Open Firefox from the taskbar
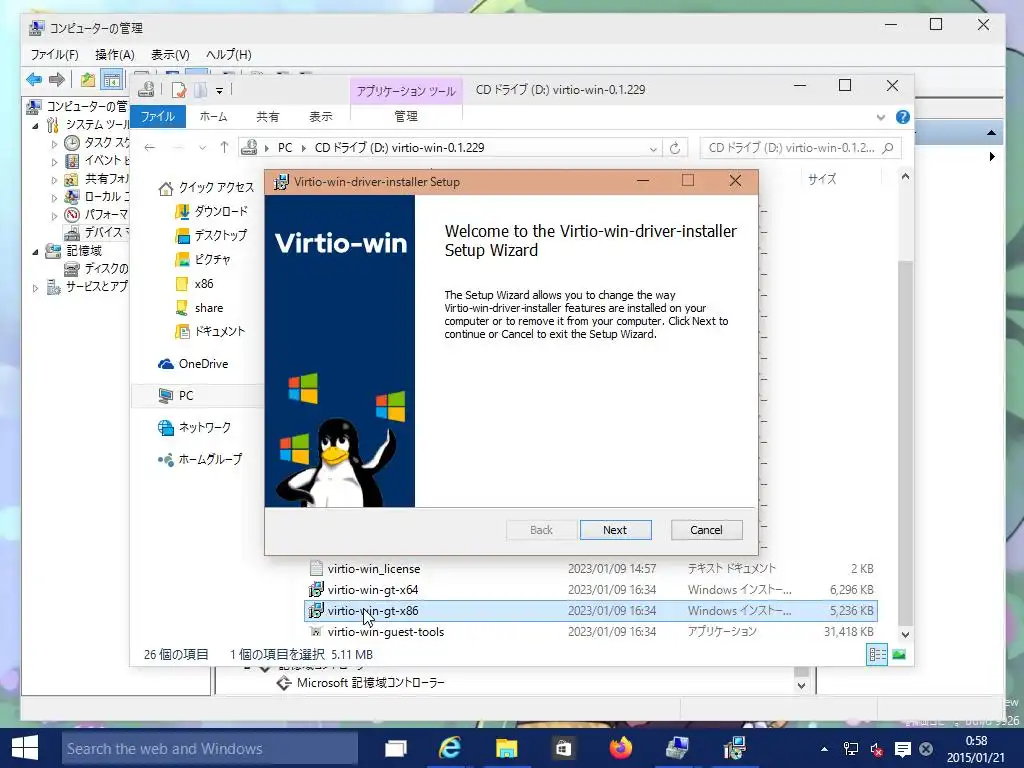The image size is (1024, 768). point(620,748)
